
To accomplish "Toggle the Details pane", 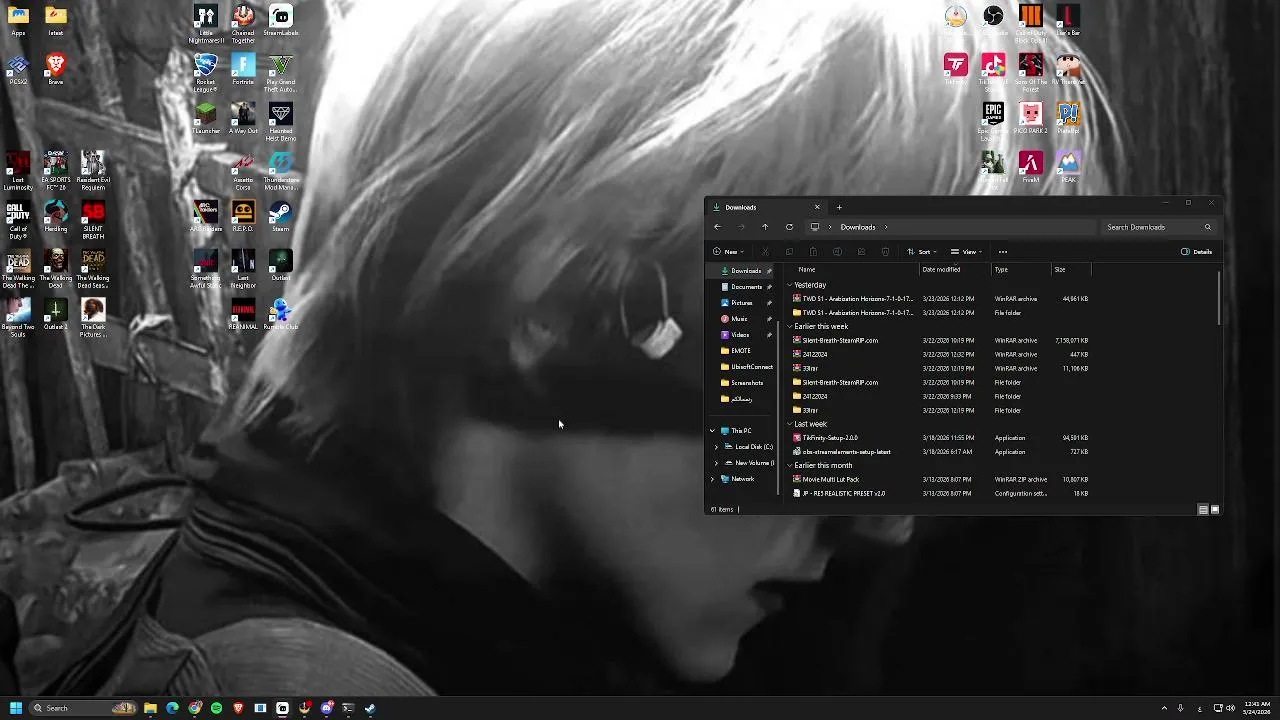I will (1196, 252).
